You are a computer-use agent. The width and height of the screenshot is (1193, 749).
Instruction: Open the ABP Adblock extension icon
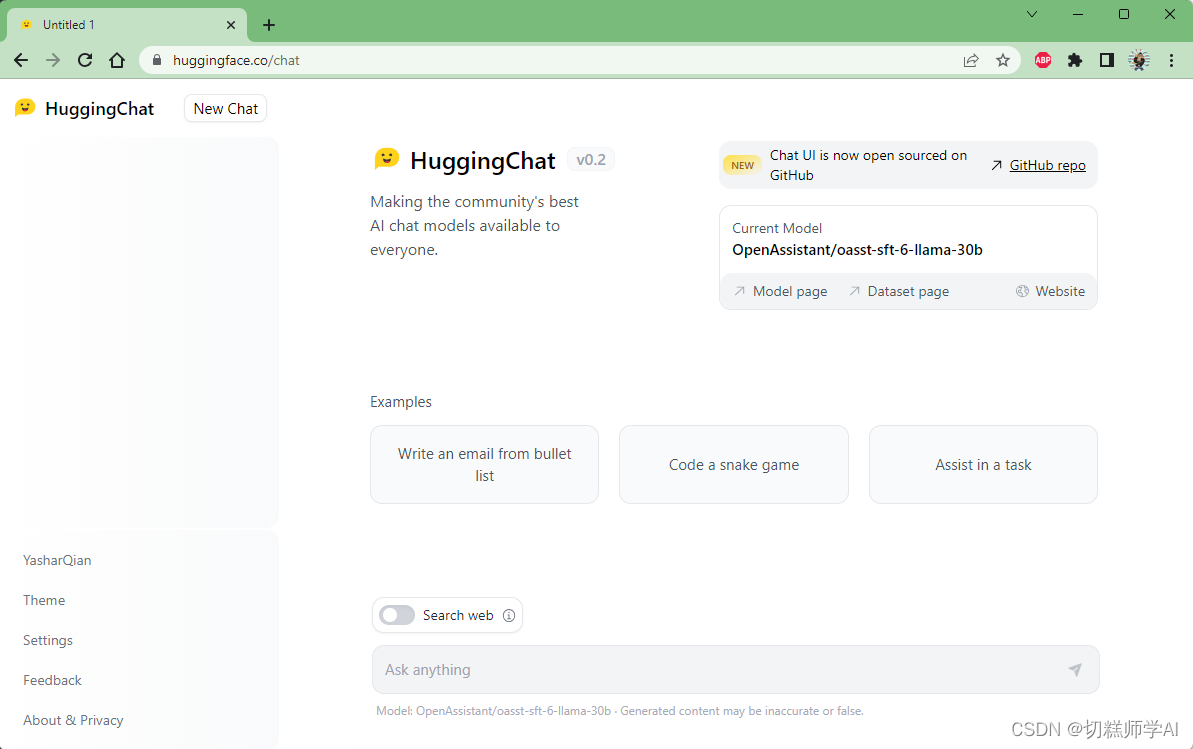pyautogui.click(x=1043, y=60)
